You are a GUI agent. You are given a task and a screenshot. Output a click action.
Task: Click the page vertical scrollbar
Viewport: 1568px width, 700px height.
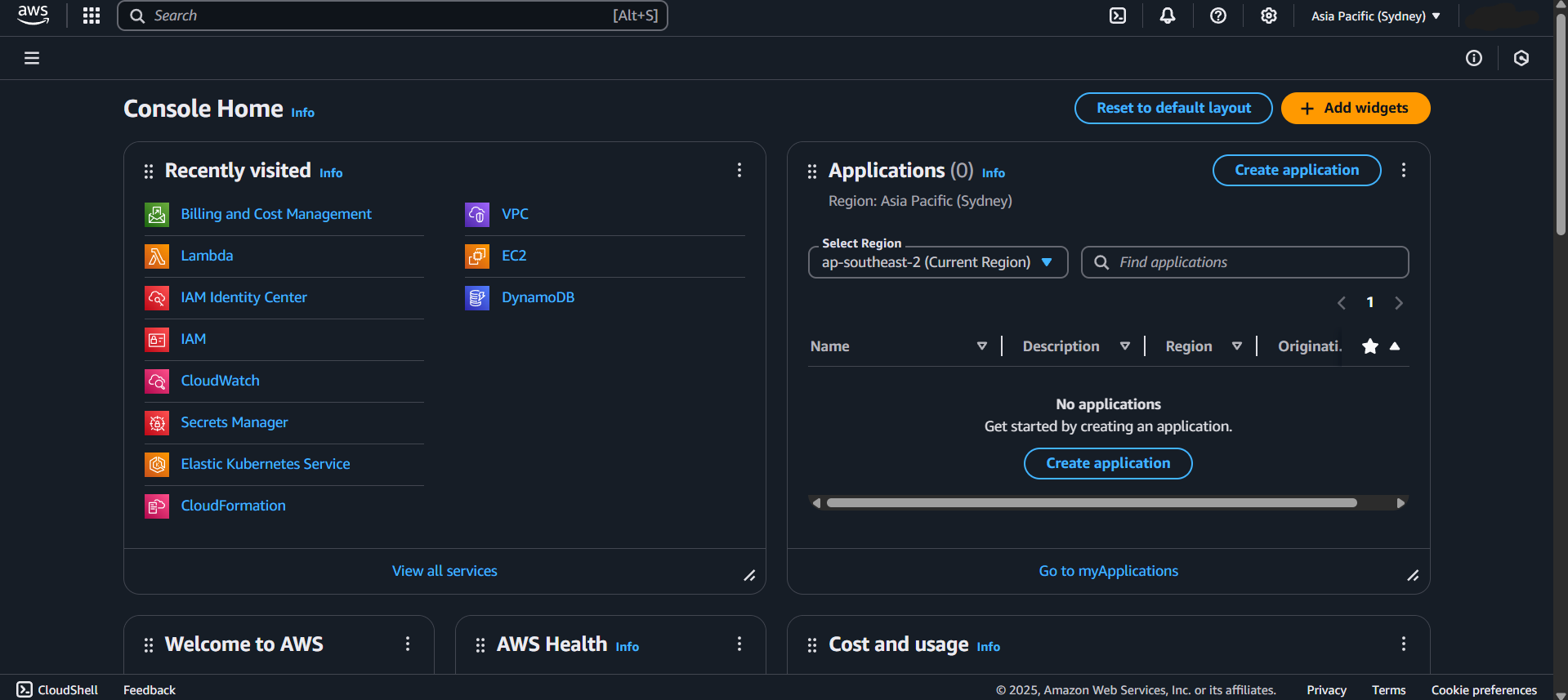pyautogui.click(x=1561, y=123)
